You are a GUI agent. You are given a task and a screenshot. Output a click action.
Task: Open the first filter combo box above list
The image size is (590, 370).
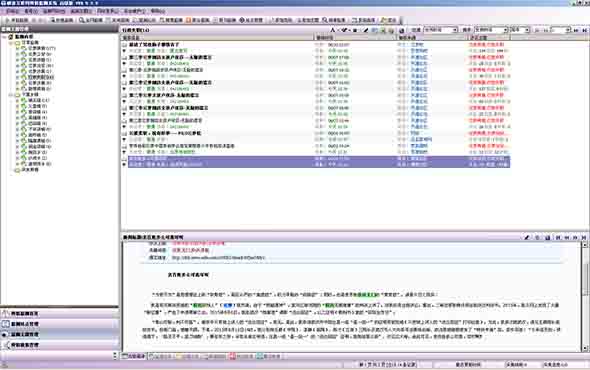[x=441, y=30]
